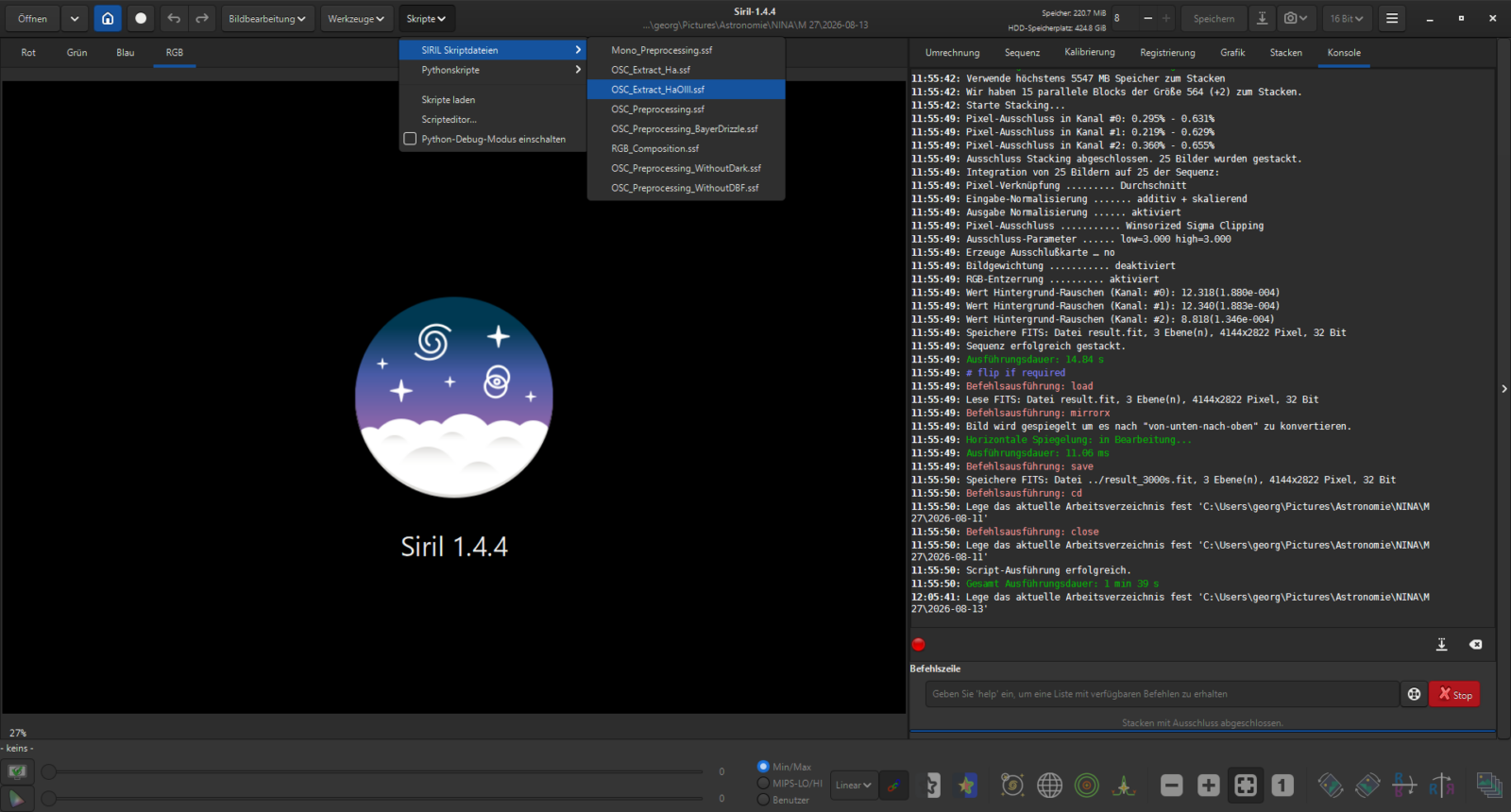
Task: Click Skripte laden menu item
Action: [493, 100]
